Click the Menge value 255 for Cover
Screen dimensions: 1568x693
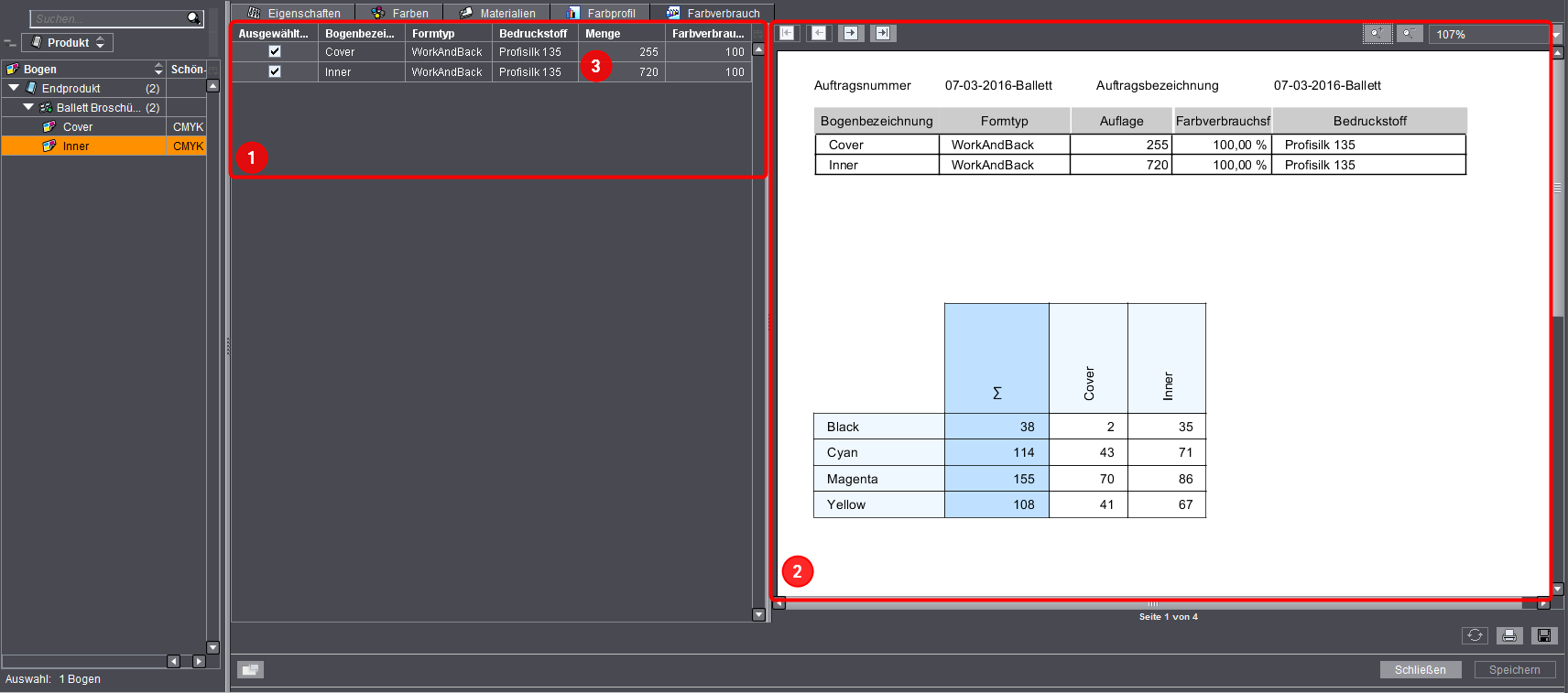(648, 52)
